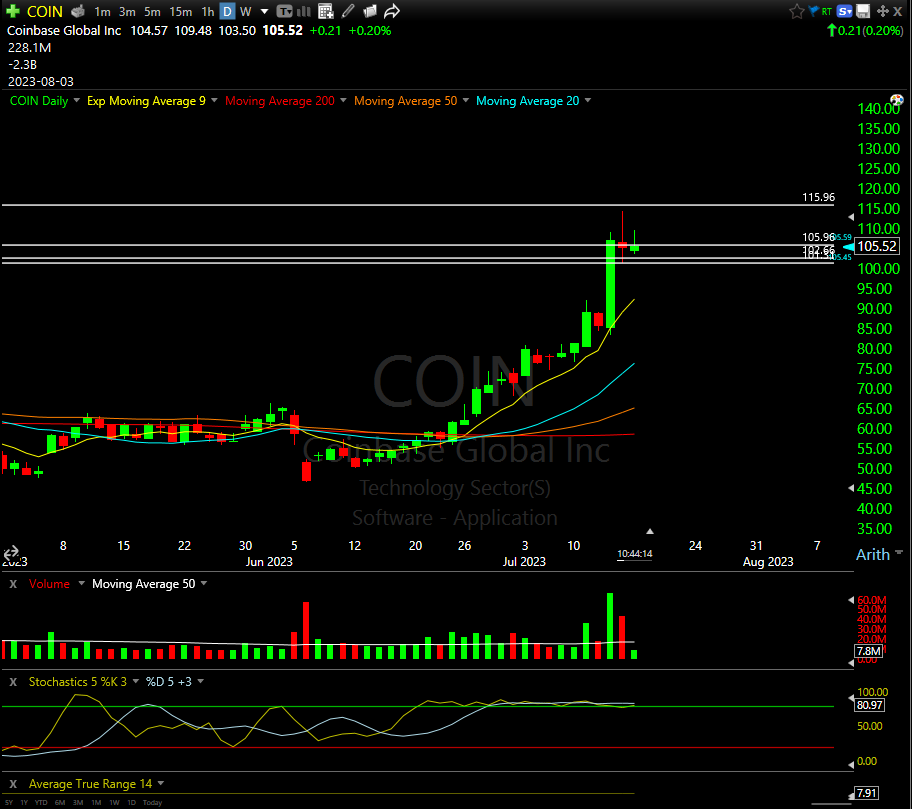Choose the 1h timeframe
Viewport: 912px width, 809px height.
[208, 12]
